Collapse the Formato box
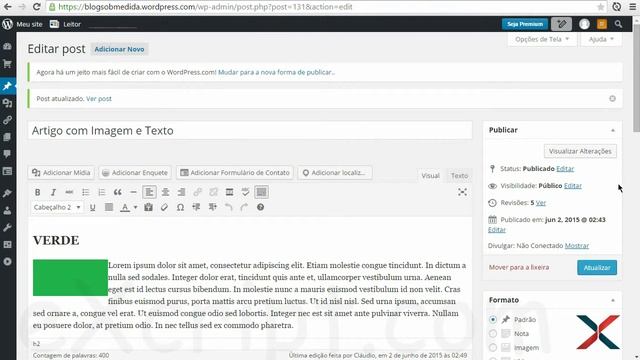The width and height of the screenshot is (640, 360). (613, 300)
